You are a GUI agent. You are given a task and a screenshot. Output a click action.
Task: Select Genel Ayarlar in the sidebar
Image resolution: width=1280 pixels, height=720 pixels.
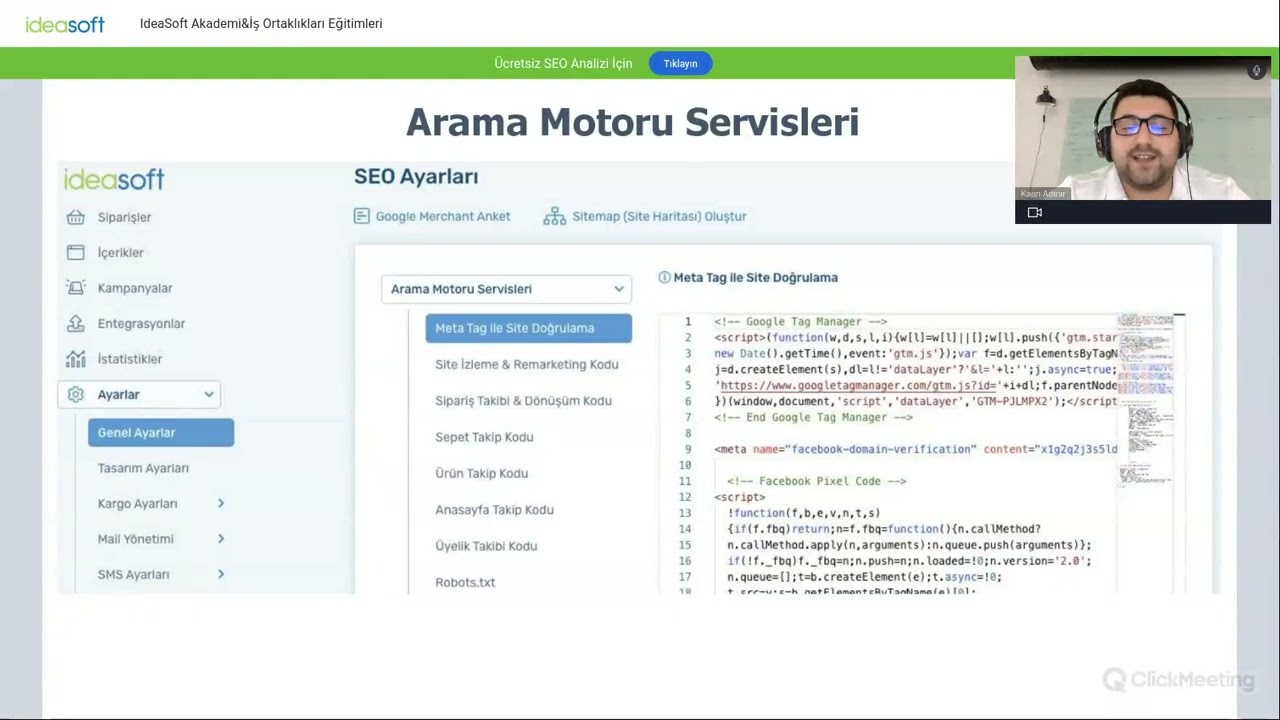pos(161,432)
